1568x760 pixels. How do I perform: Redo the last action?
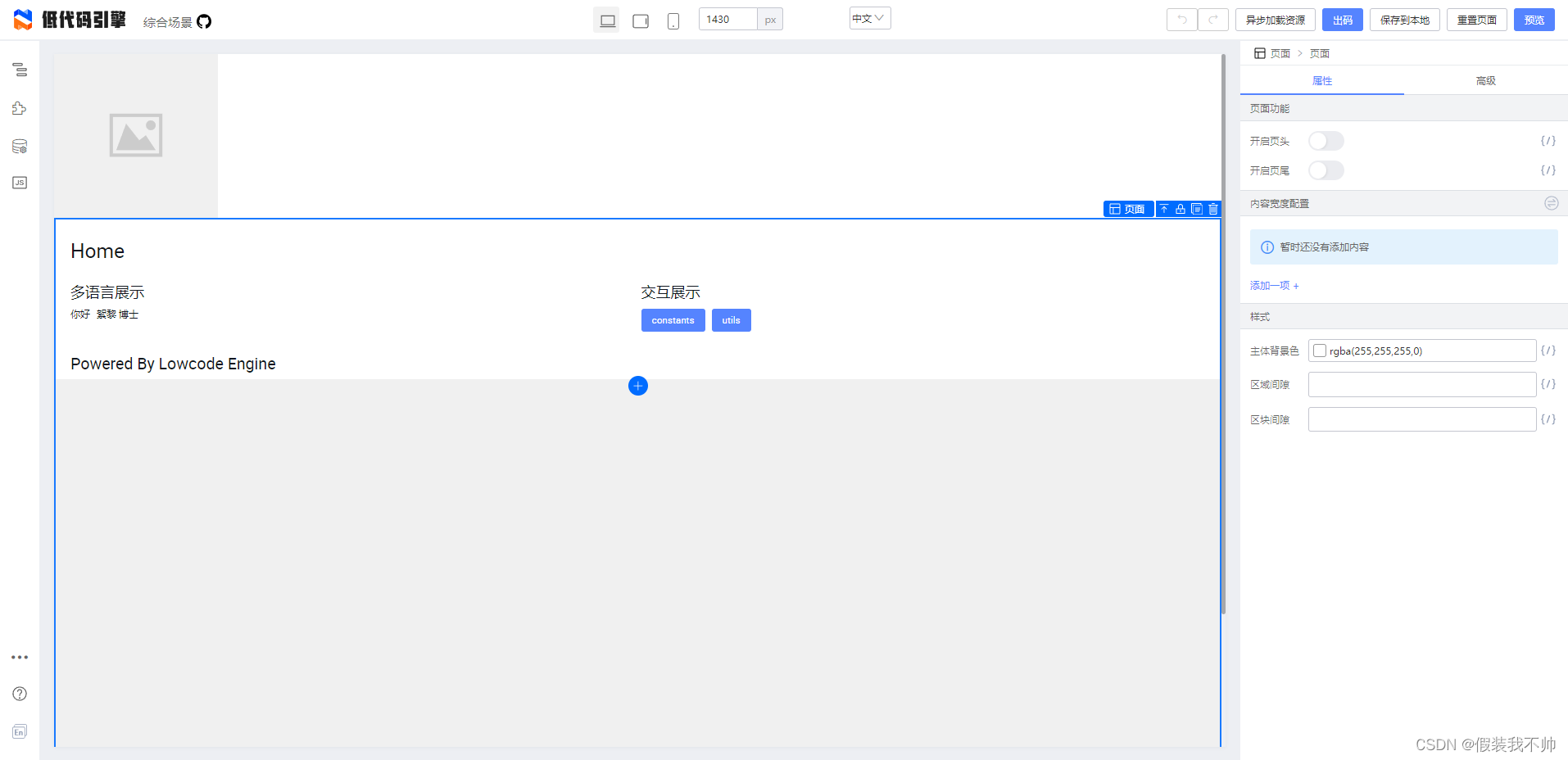1213,20
